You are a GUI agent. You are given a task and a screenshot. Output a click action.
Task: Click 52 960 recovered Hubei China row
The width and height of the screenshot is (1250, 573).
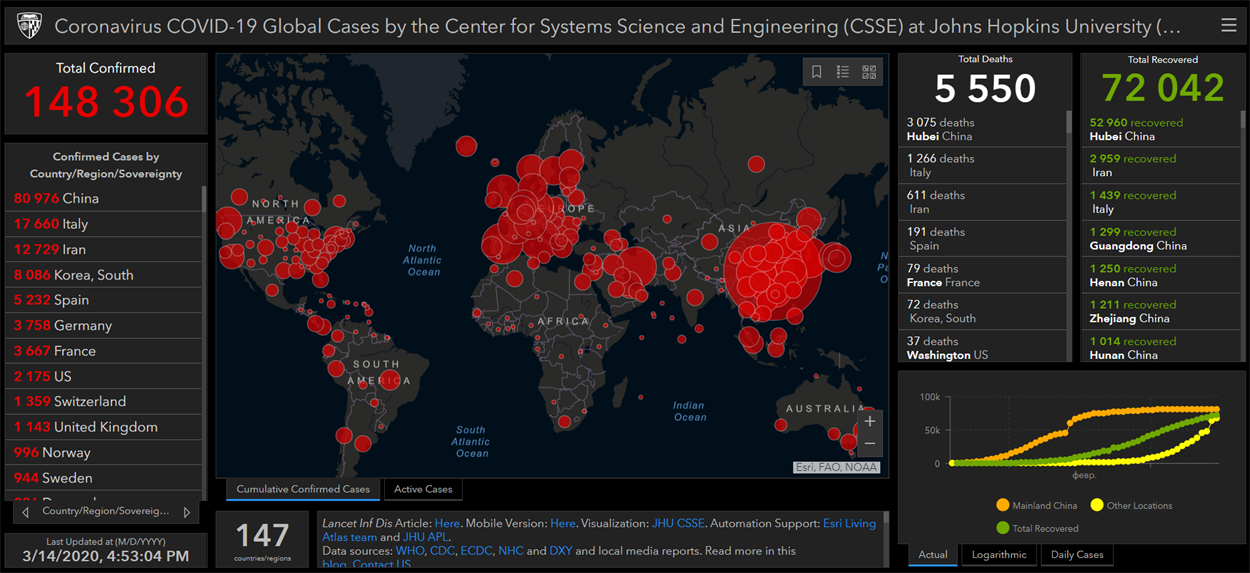(x=1161, y=129)
